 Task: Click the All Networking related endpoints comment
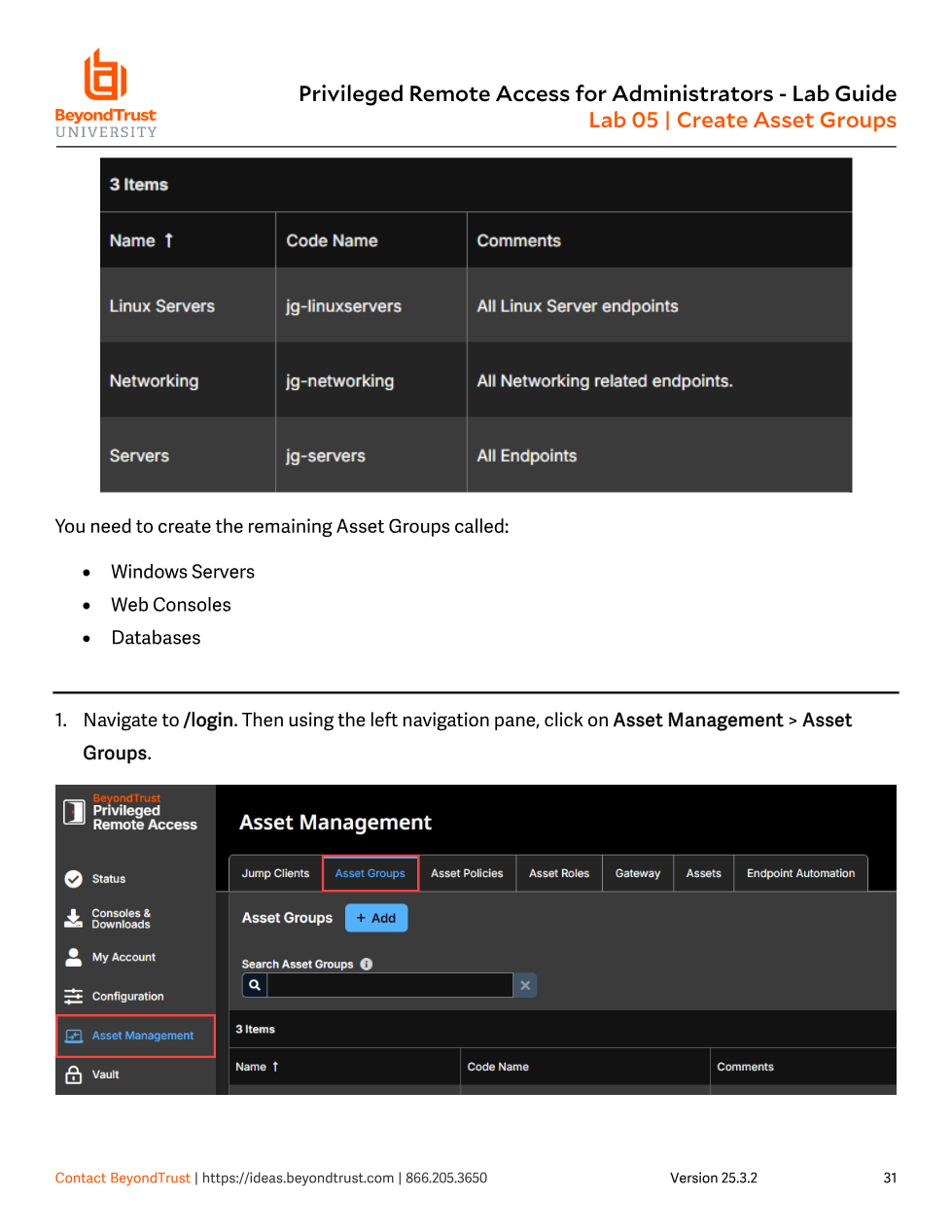(x=604, y=381)
